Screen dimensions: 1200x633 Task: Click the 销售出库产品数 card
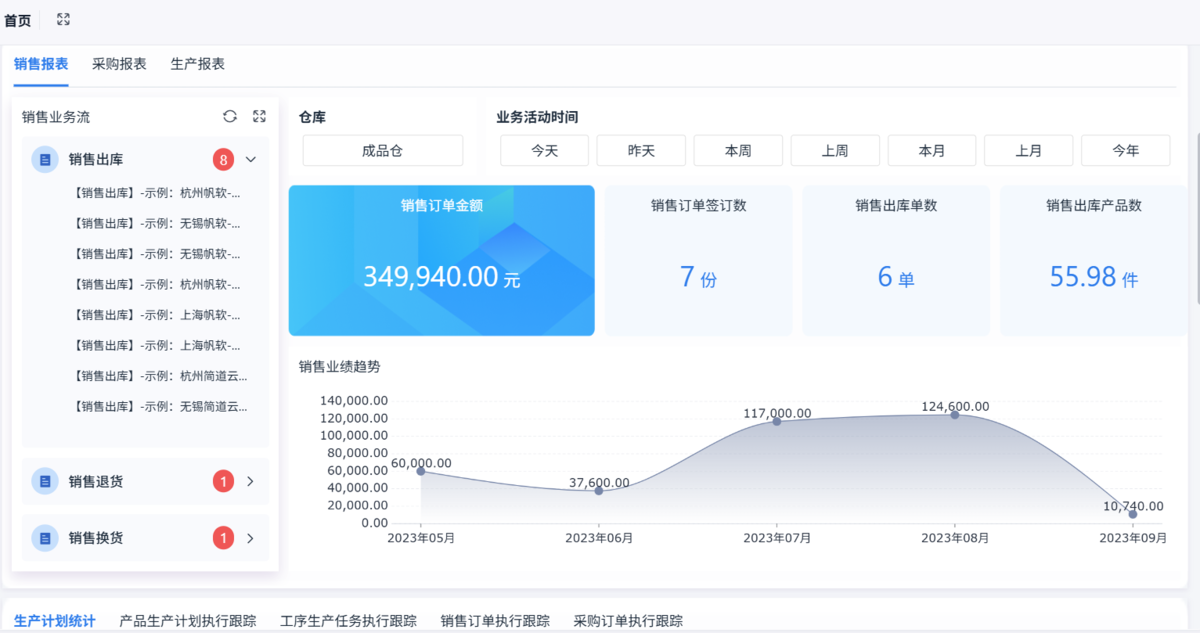1094,260
